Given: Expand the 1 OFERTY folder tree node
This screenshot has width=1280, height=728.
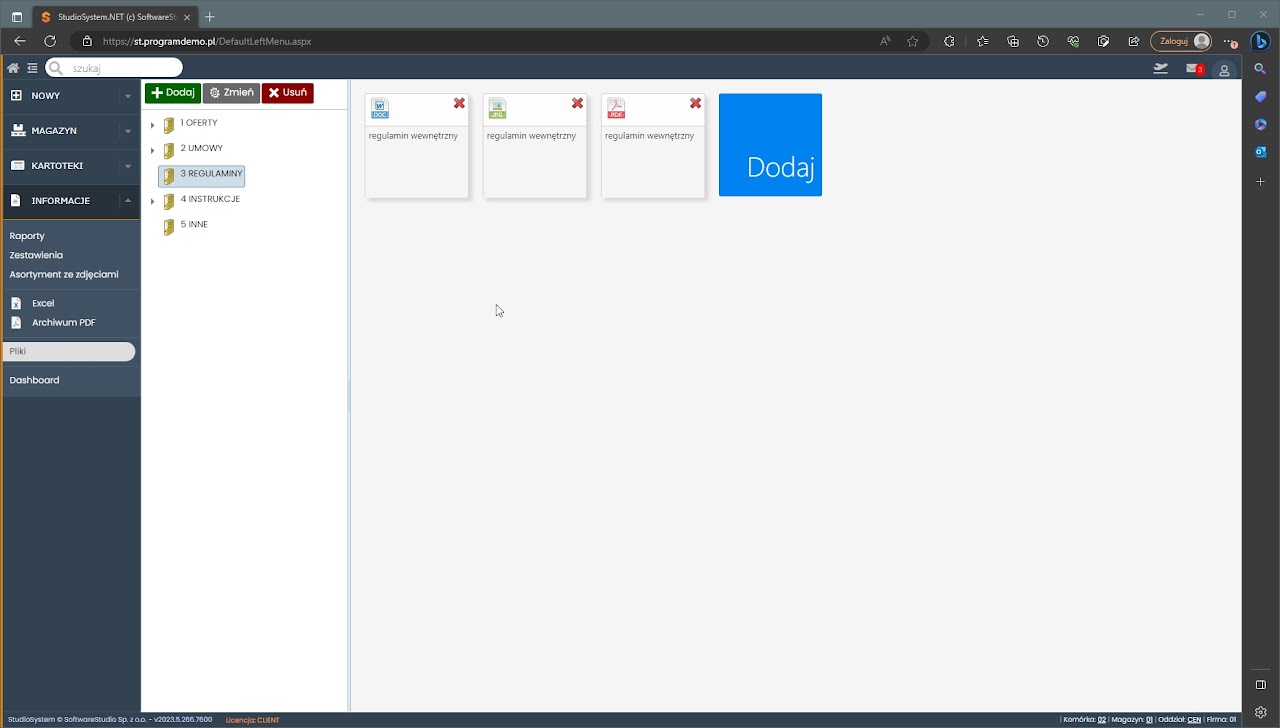Looking at the screenshot, I should (152, 125).
